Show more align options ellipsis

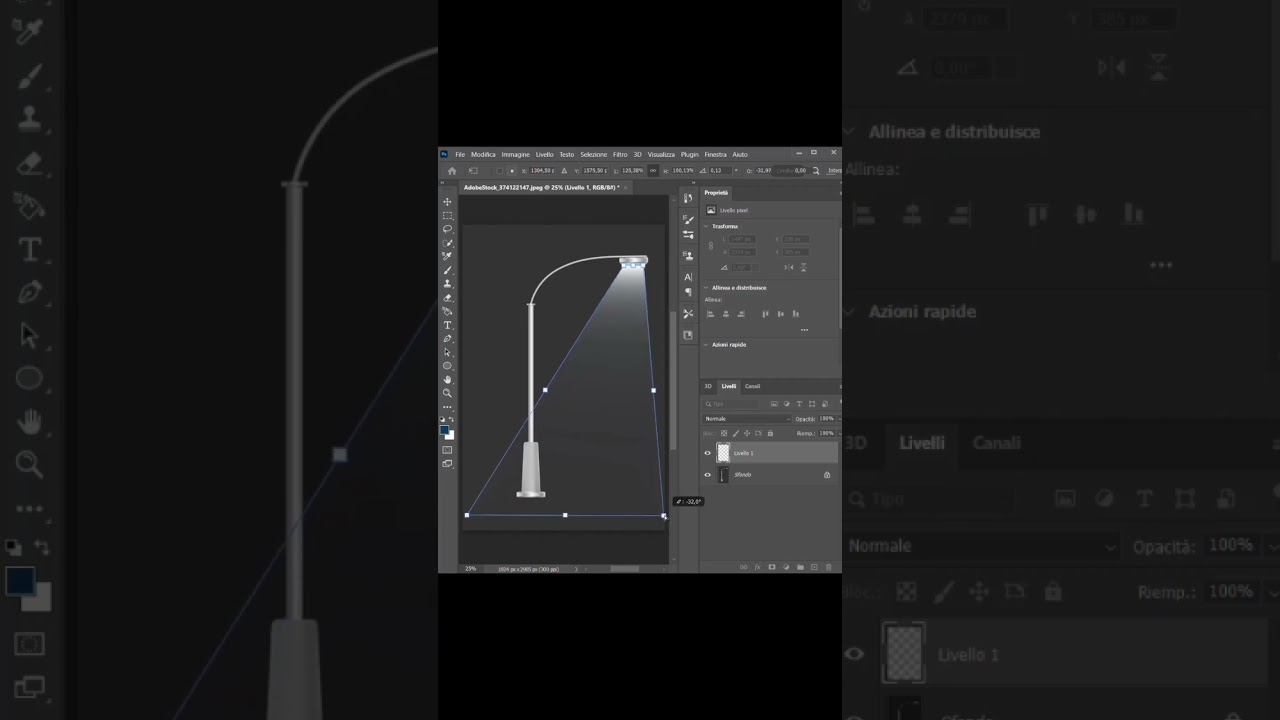(804, 330)
